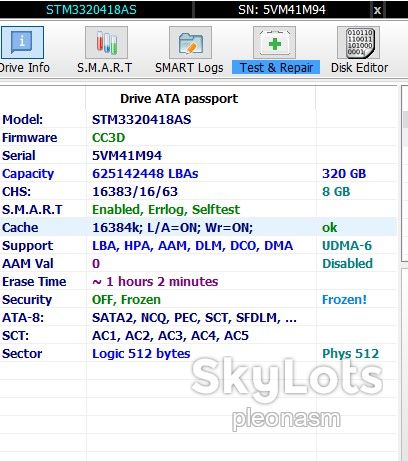
Task: Click the SN: 5VM41M94 title tab
Action: point(282,9)
